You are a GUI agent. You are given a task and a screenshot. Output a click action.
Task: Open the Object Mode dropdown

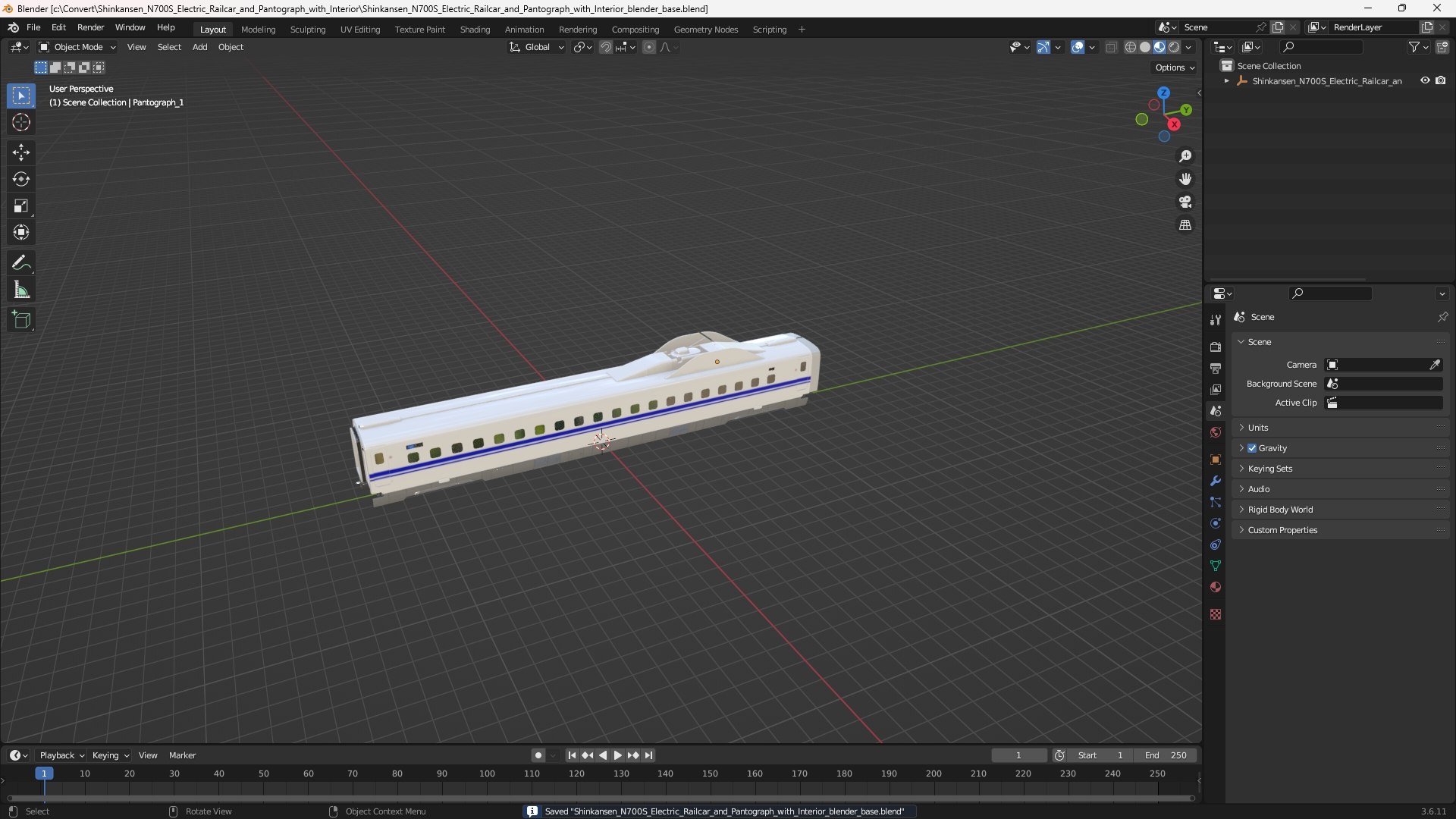tap(77, 47)
